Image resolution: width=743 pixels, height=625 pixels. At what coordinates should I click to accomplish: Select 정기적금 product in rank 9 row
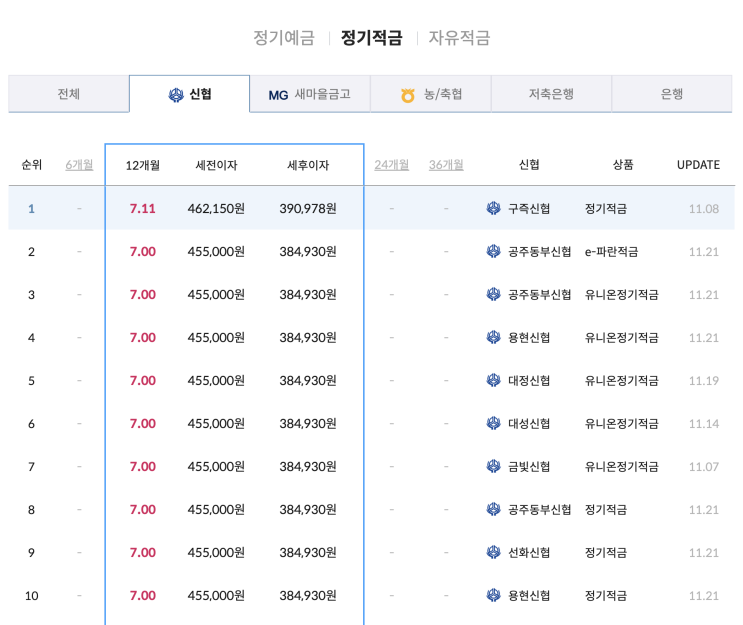606,553
